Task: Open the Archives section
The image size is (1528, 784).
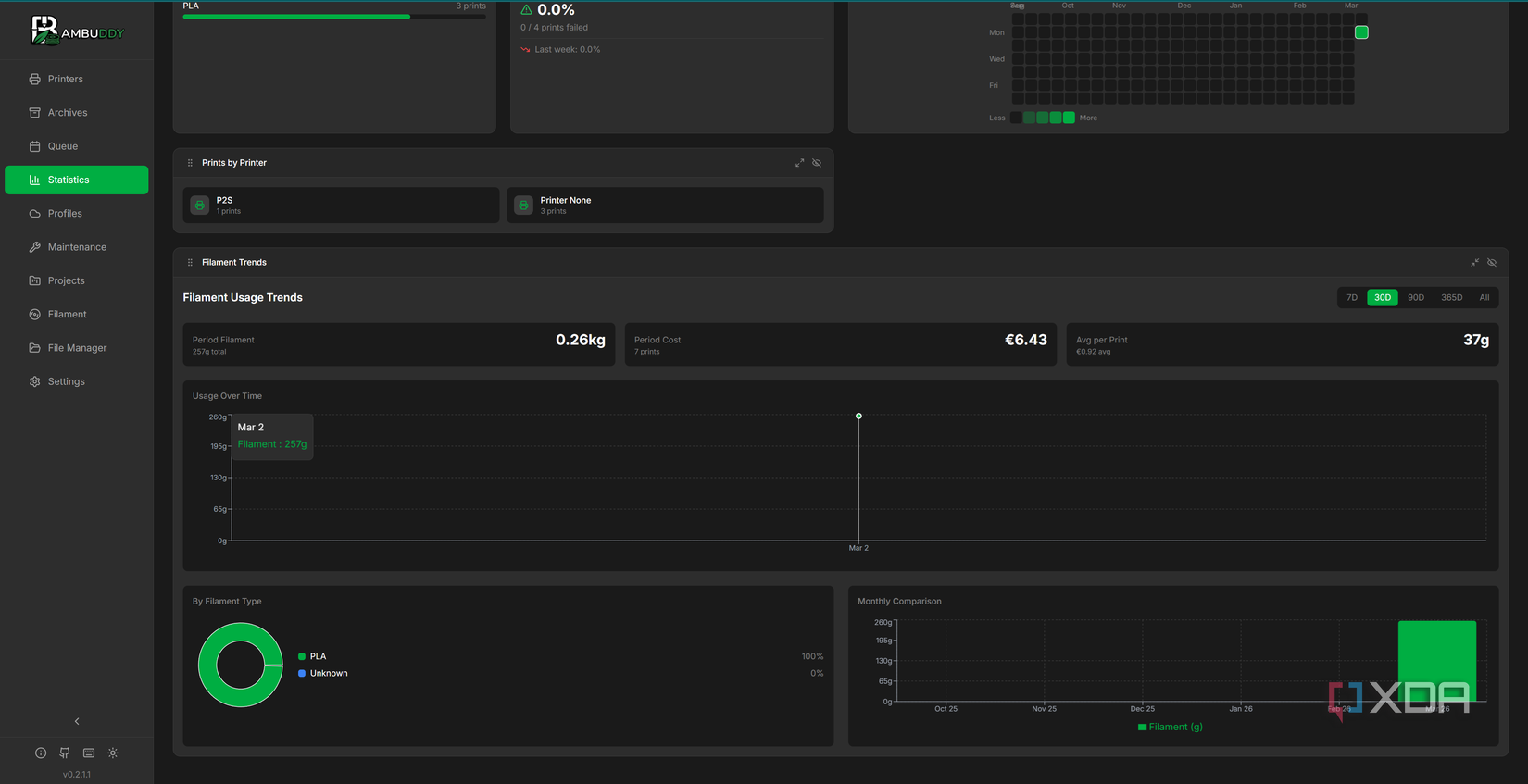Action: [67, 113]
